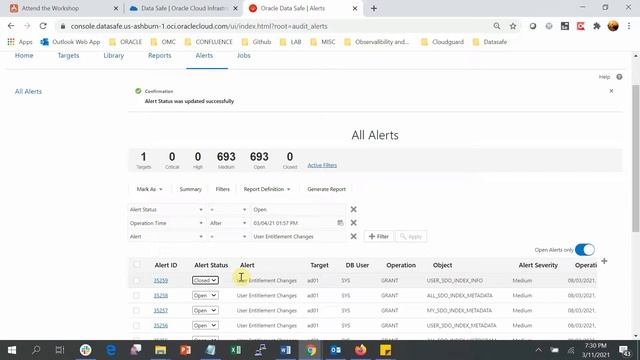Open Chrome three-dot menu
The image size is (640, 360).
click(x=629, y=26)
